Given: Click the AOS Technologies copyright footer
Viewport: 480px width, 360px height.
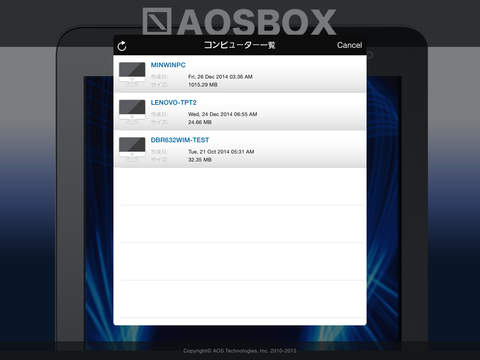Looking at the screenshot, I should pos(240,351).
